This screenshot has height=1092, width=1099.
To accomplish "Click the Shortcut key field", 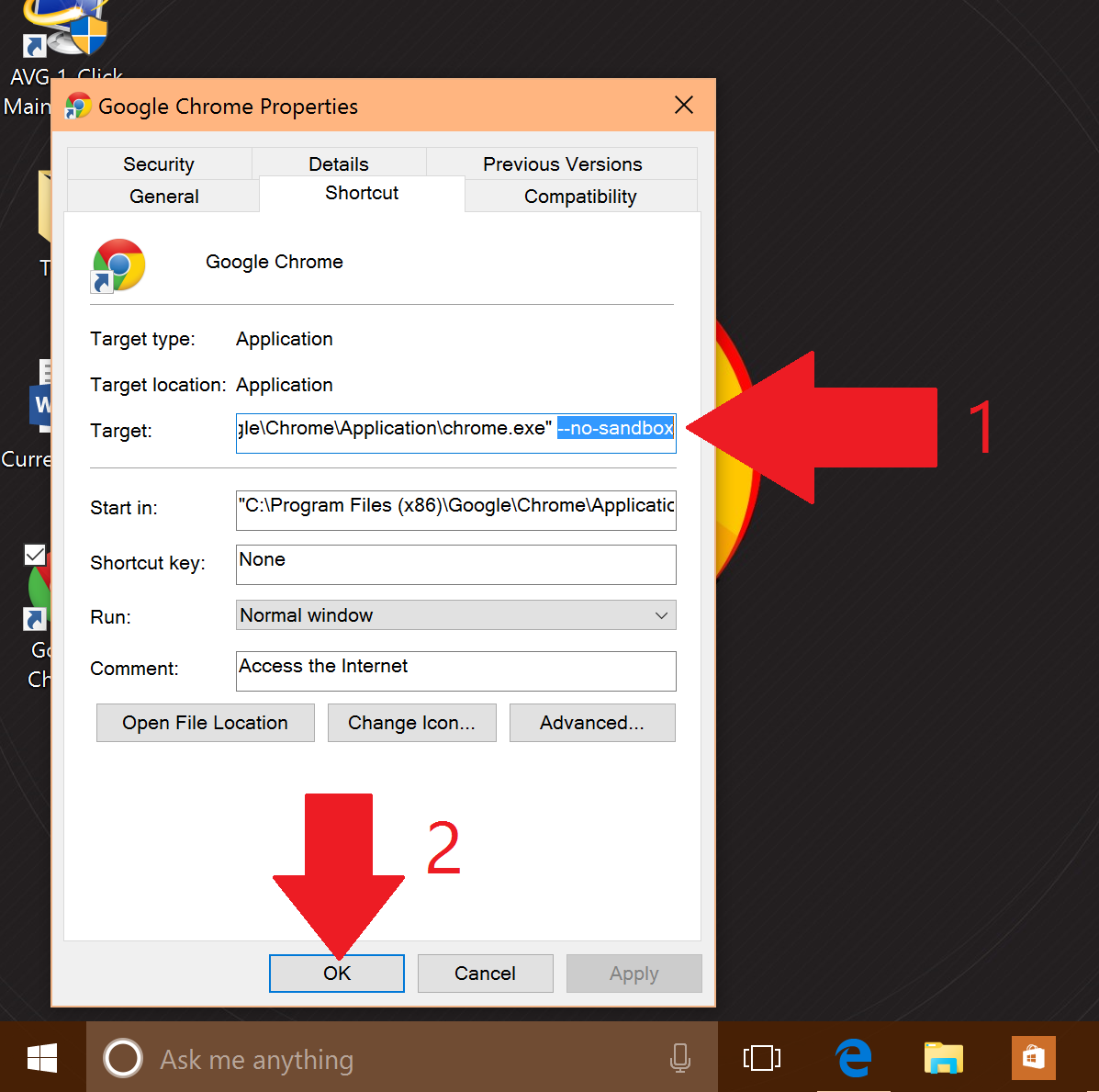I will pos(455,565).
